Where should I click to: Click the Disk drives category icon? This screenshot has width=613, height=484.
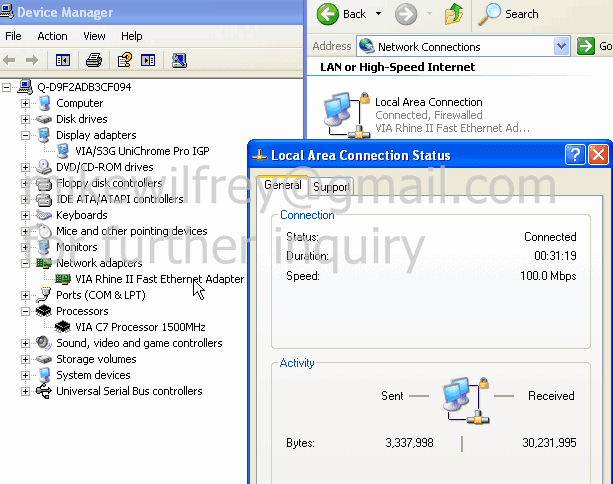coord(44,119)
